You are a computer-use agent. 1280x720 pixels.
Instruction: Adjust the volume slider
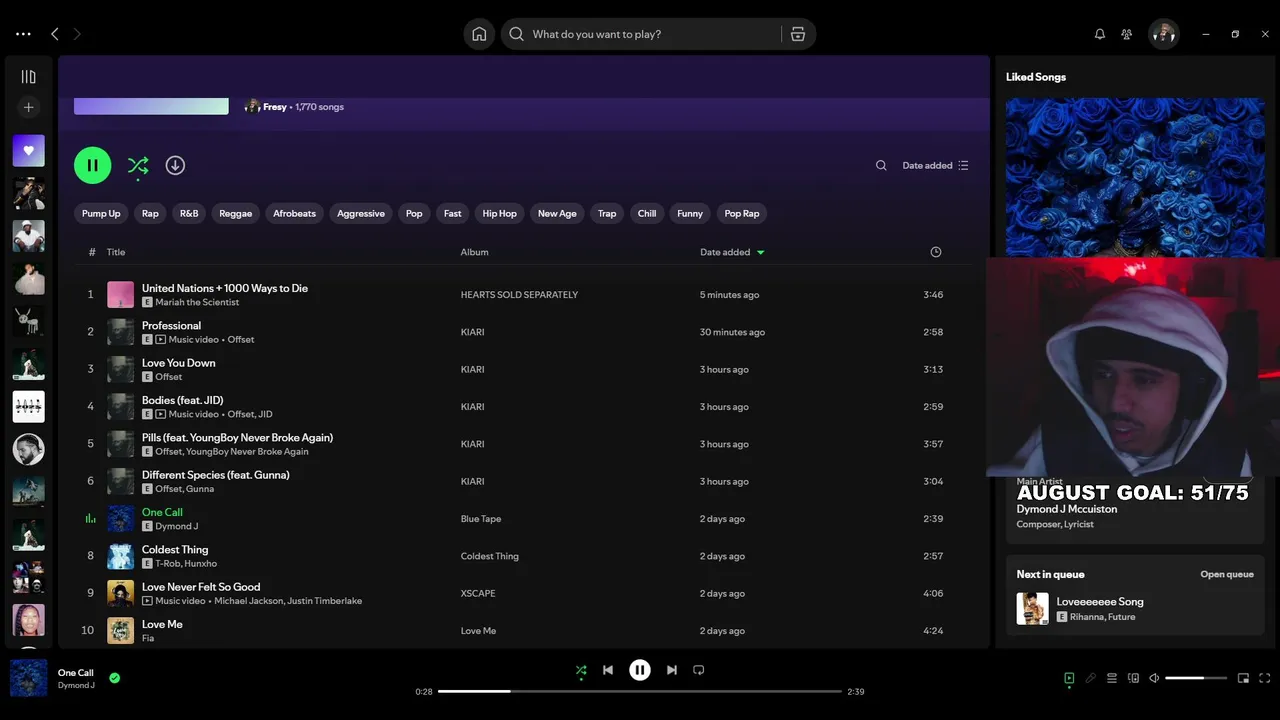(1196, 678)
